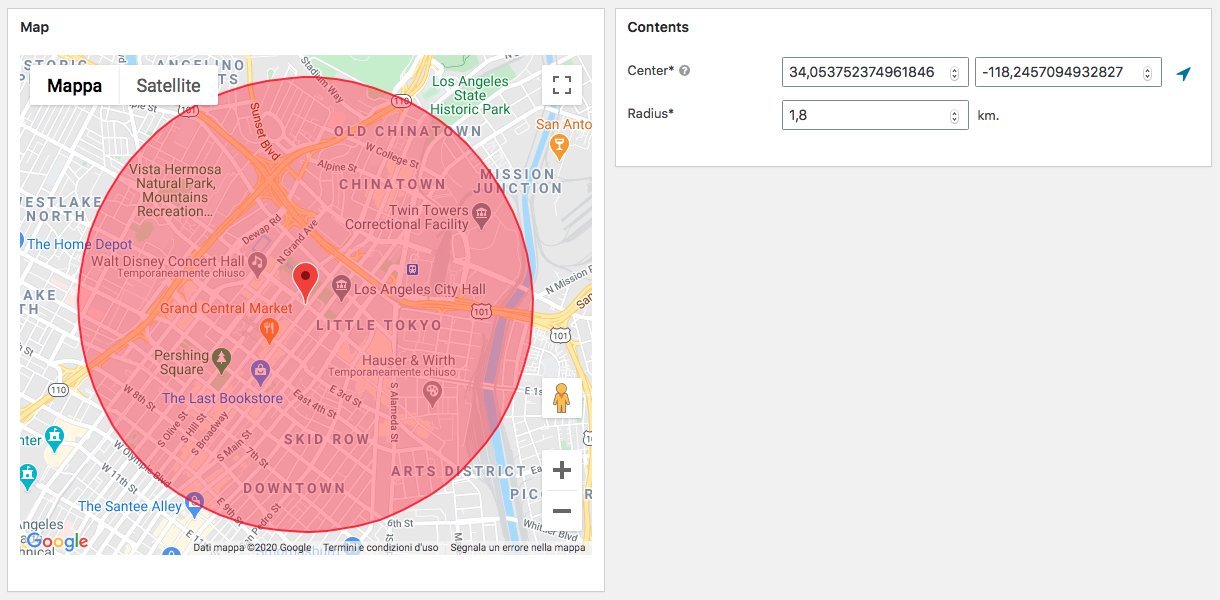
Task: Click Segnala un errore nella mappa link
Action: pyautogui.click(x=518, y=548)
